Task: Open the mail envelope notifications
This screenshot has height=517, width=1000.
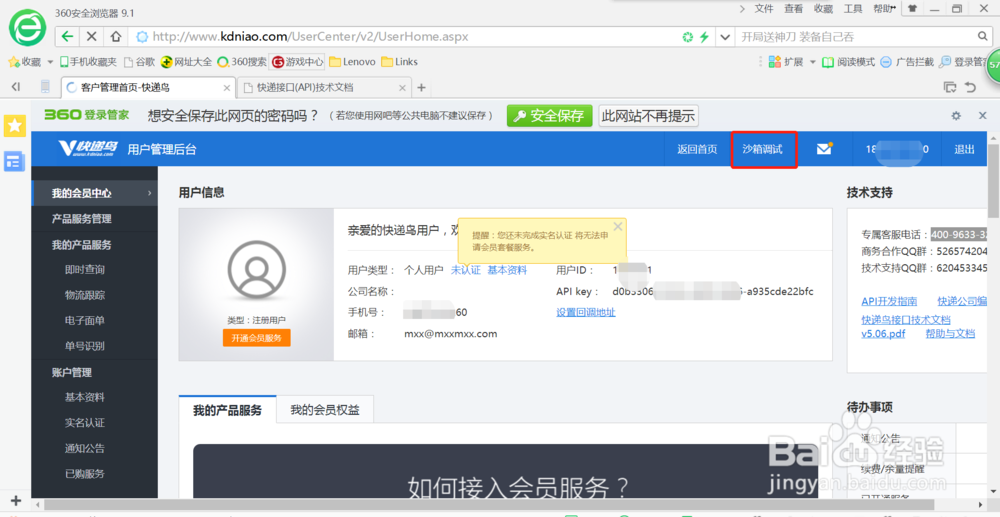Action: pyautogui.click(x=825, y=149)
